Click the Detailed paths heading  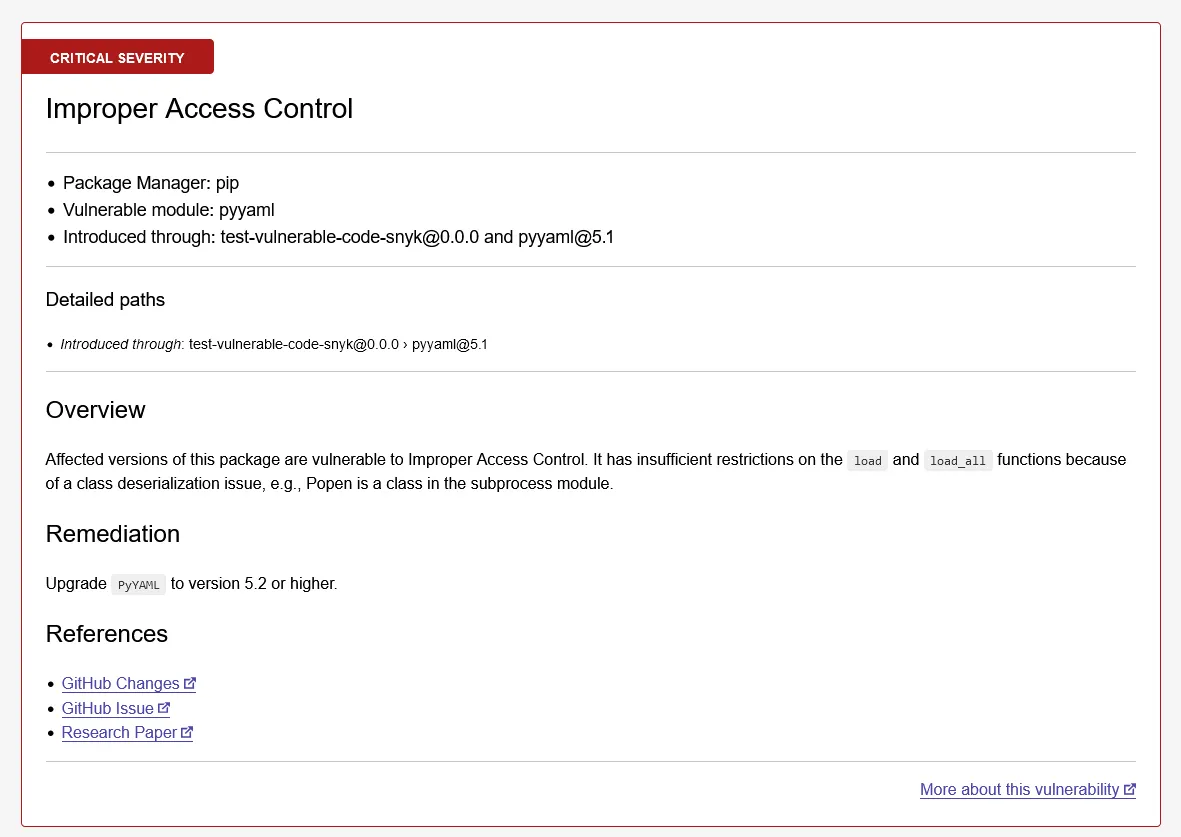coord(105,299)
